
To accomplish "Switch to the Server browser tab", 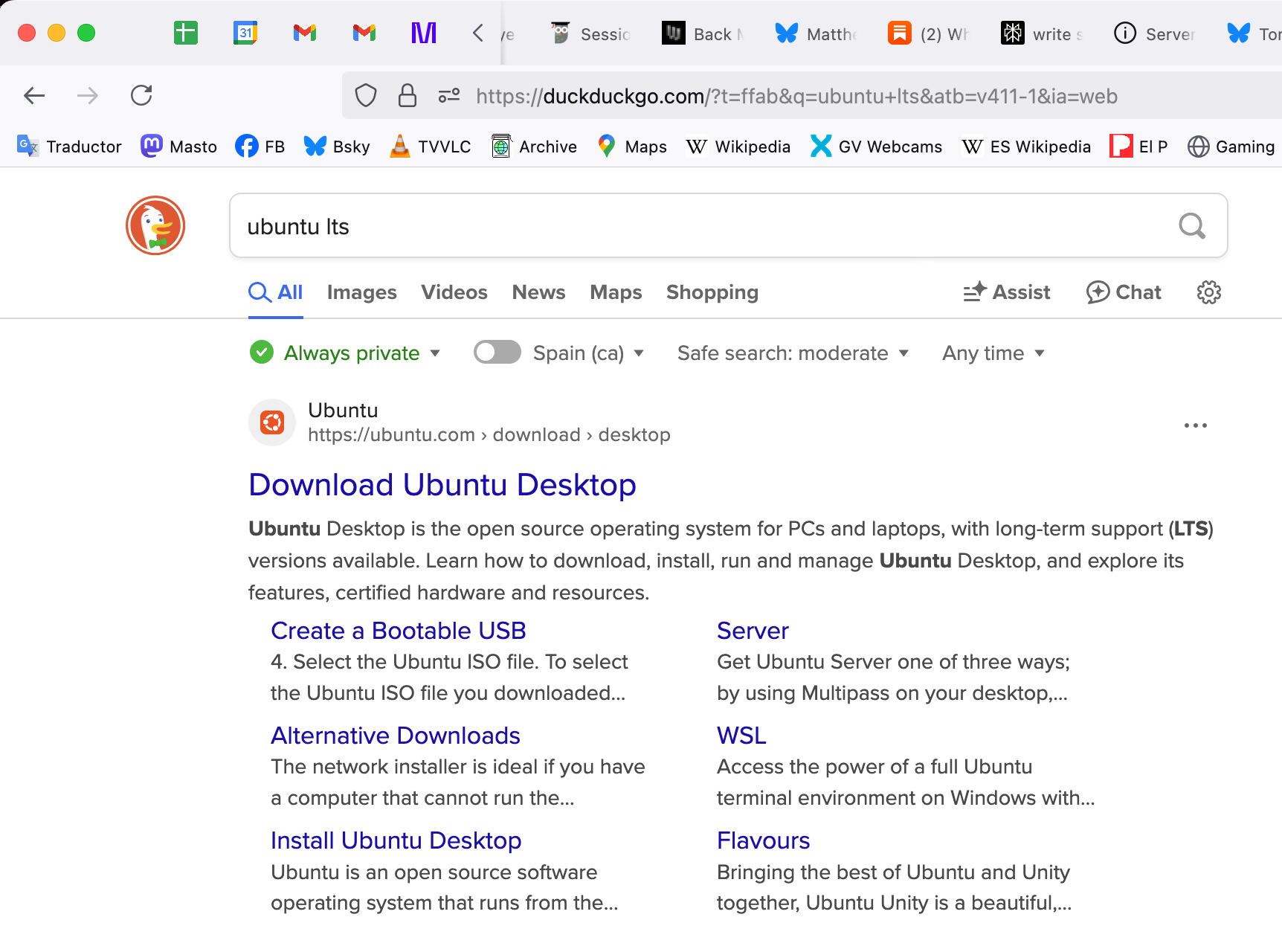I will point(1156,33).
